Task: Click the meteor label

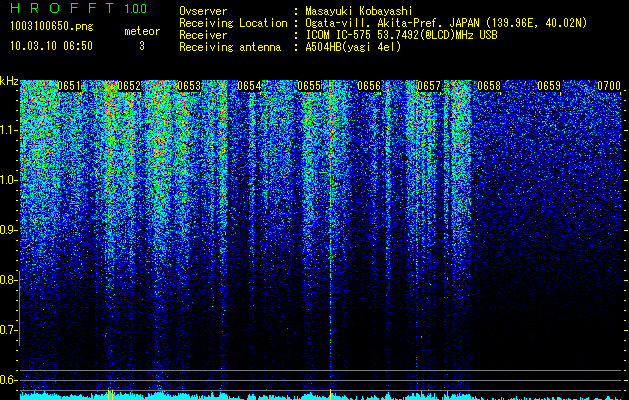Action: pos(142,31)
